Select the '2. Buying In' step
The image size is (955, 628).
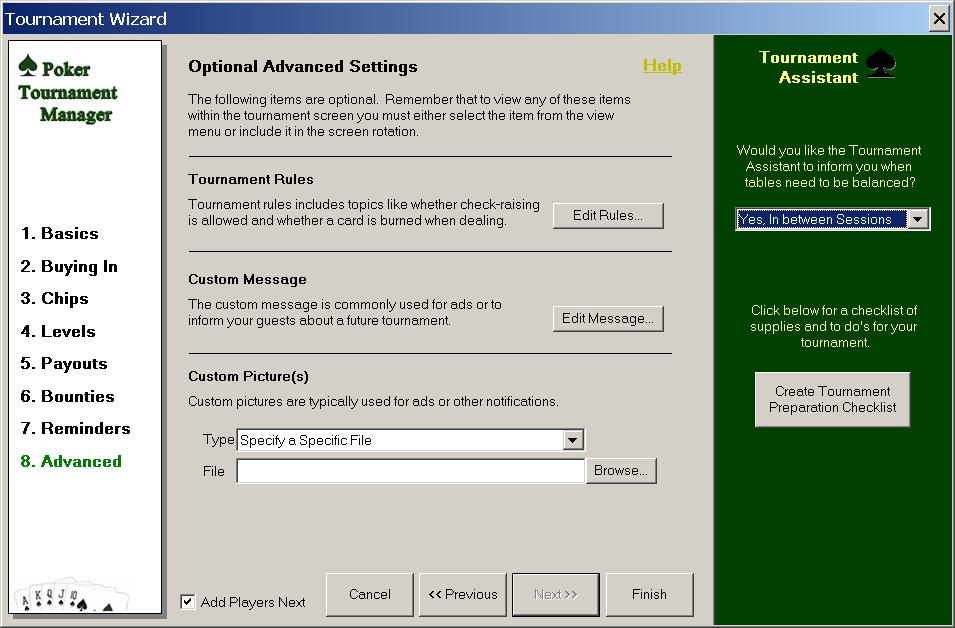tap(76, 266)
